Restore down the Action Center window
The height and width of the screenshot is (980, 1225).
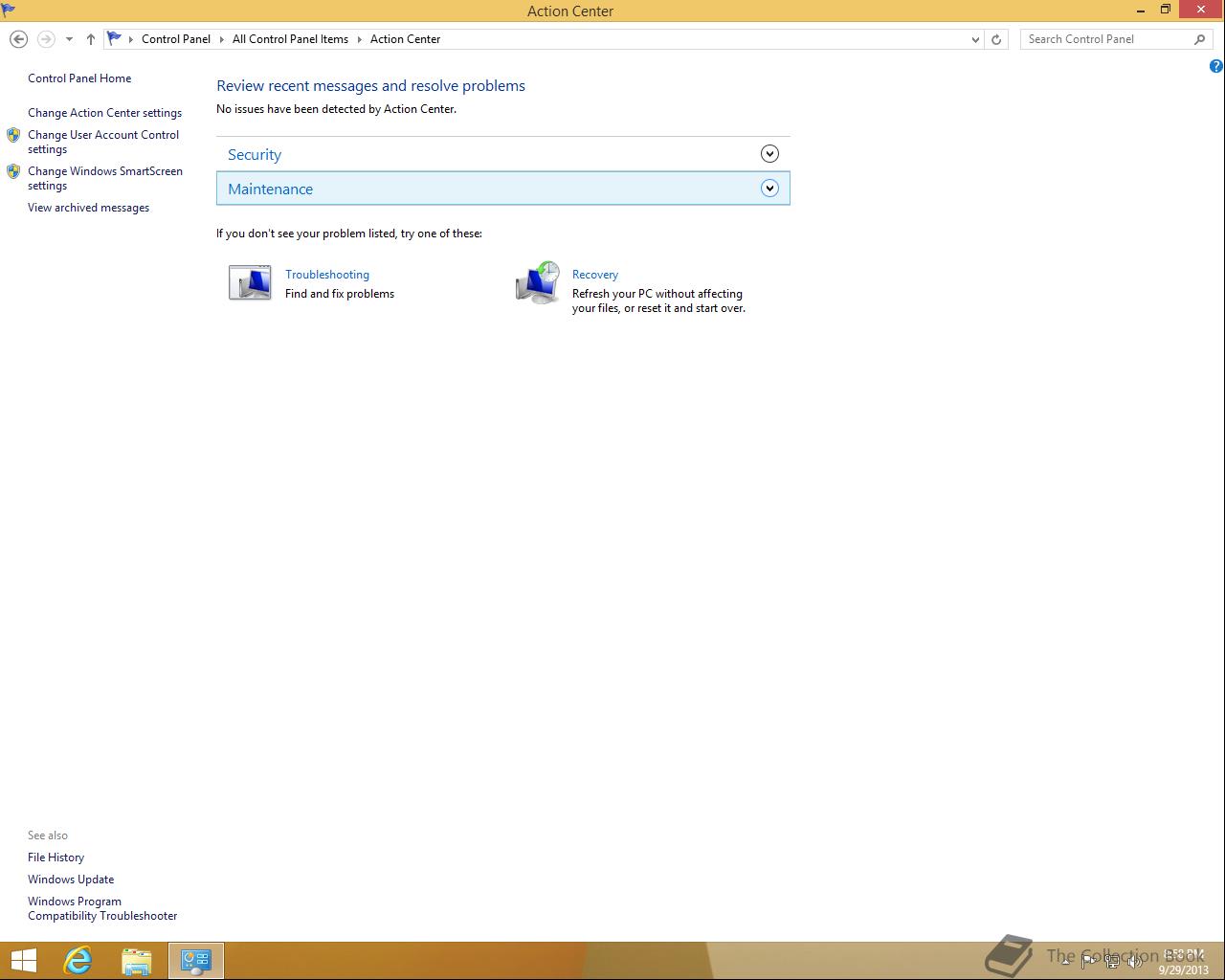point(1166,11)
